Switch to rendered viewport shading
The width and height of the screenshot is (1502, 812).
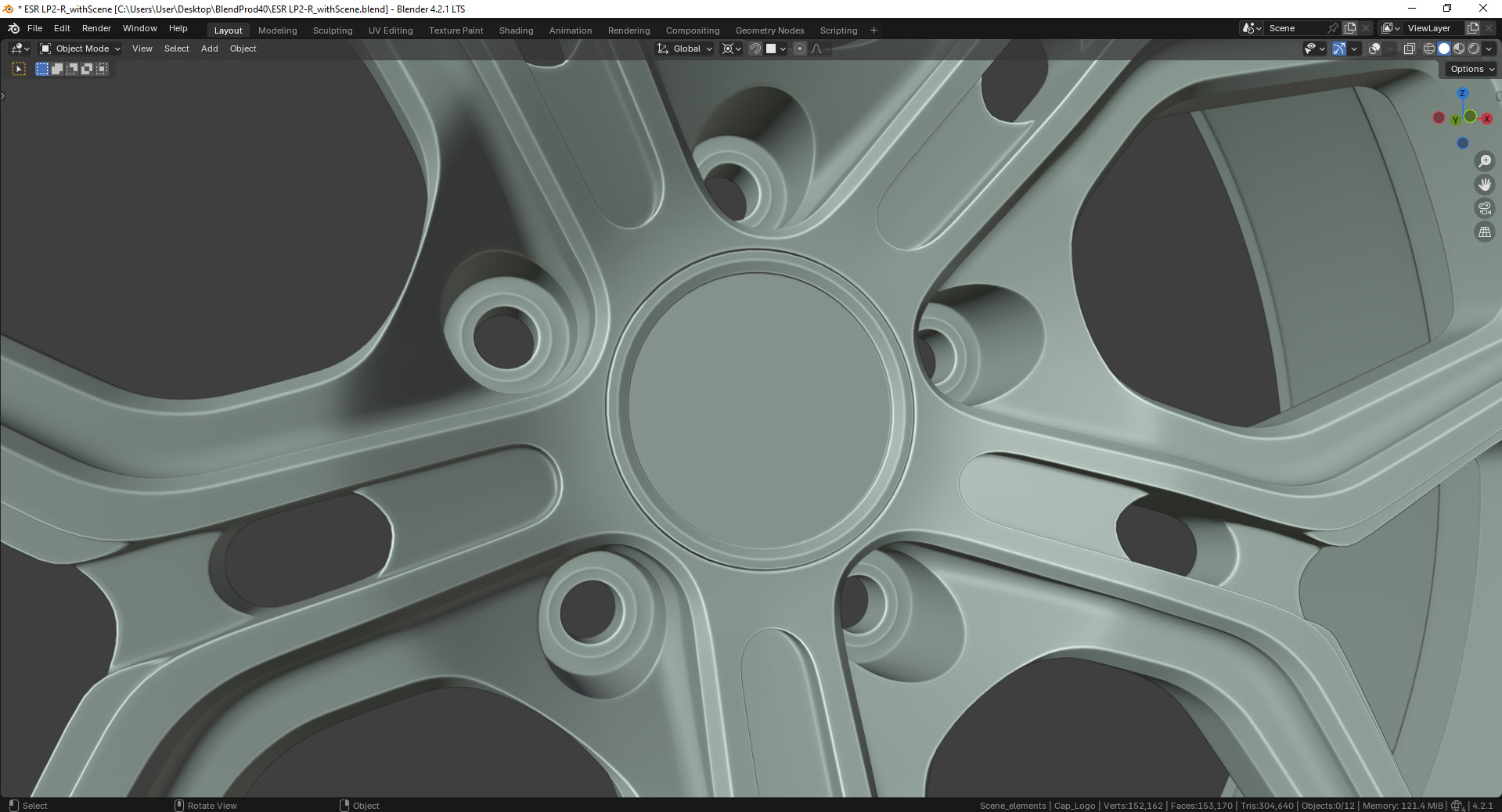tap(1474, 49)
